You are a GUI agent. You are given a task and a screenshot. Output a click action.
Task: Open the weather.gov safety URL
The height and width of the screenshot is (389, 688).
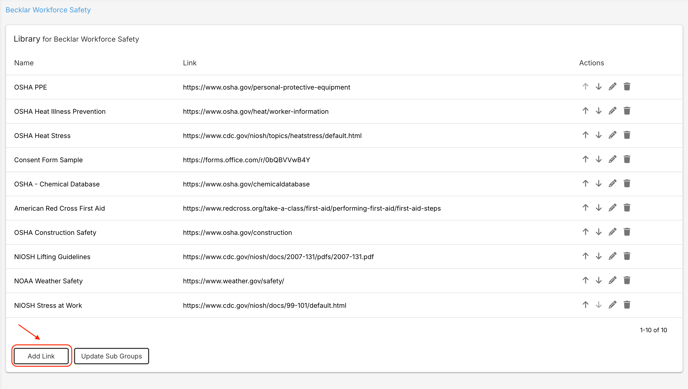tap(233, 281)
